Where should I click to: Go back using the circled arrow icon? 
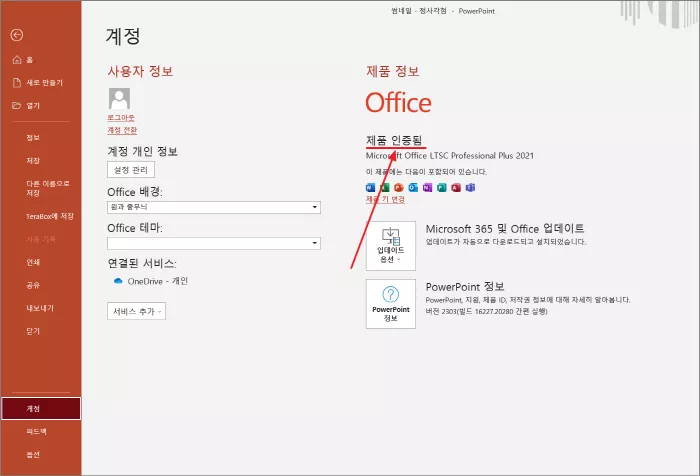pyautogui.click(x=17, y=35)
